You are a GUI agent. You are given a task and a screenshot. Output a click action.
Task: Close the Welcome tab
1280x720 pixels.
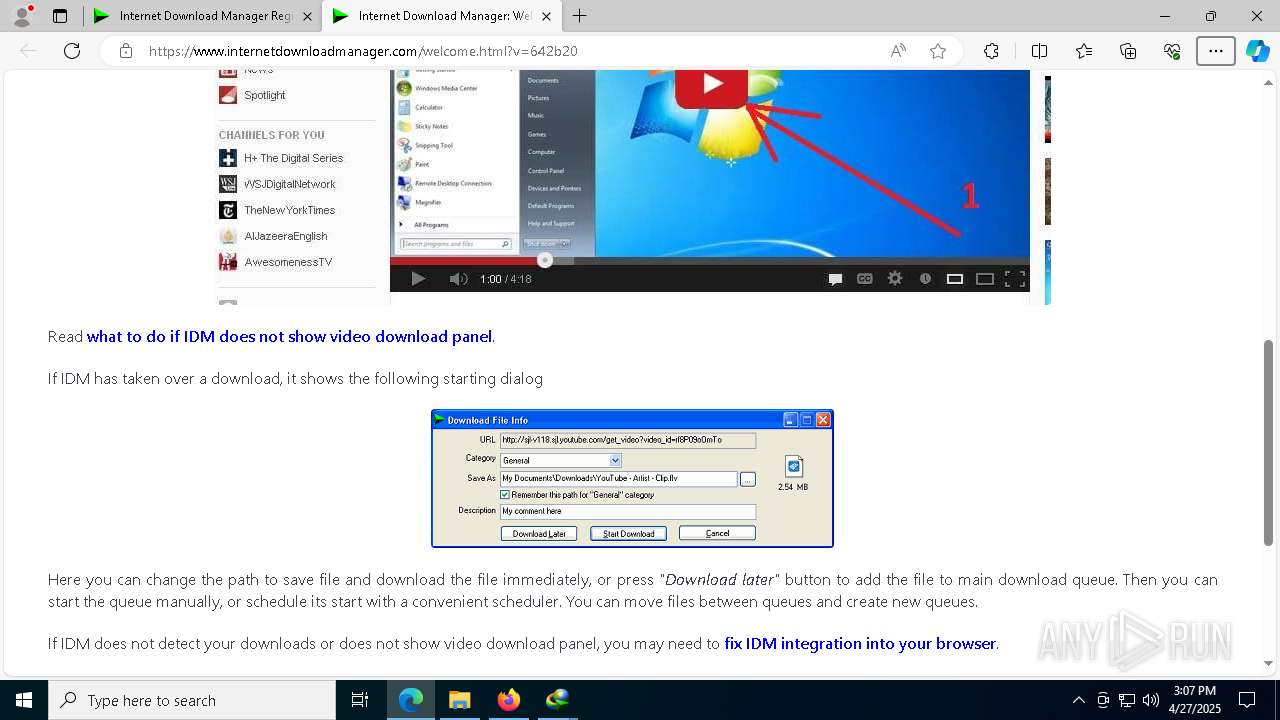tap(546, 16)
